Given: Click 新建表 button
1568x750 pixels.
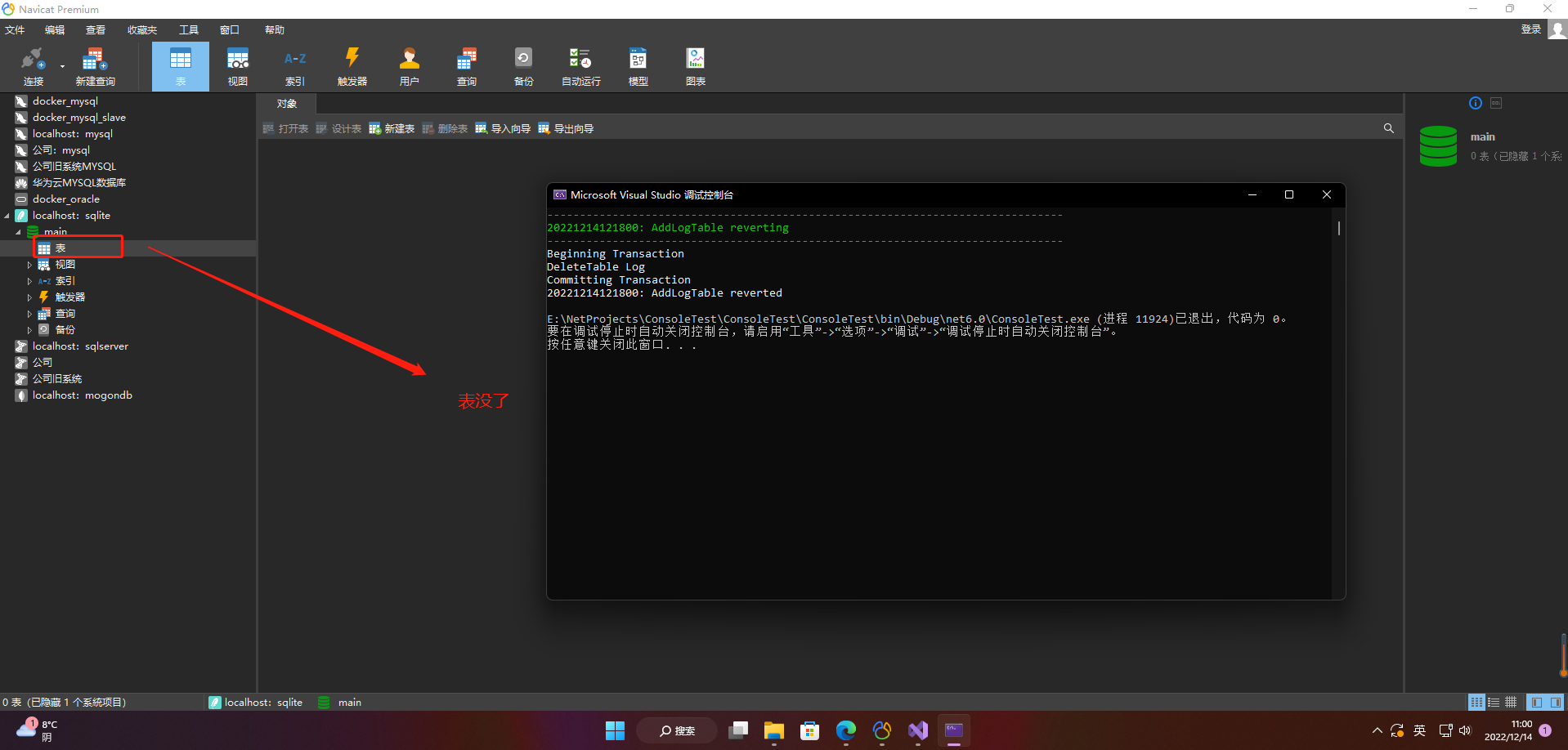Looking at the screenshot, I should click(x=392, y=129).
